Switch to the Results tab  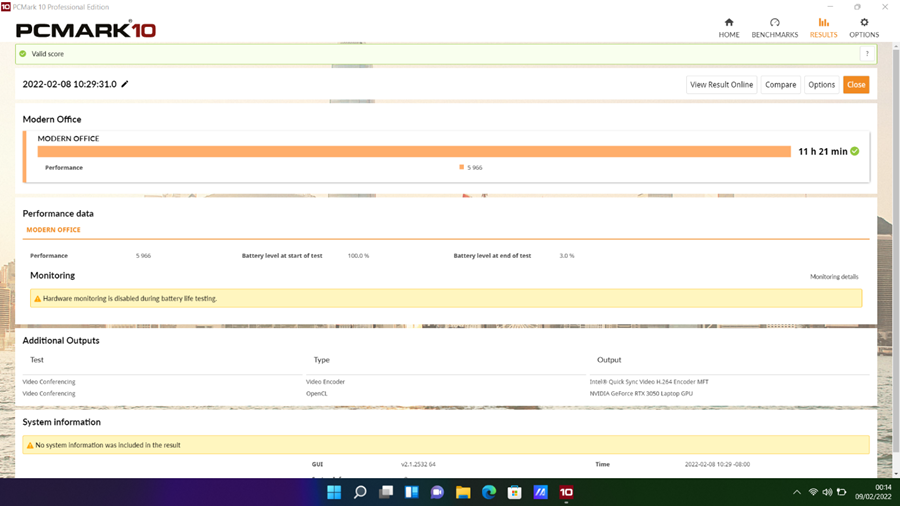click(x=823, y=28)
